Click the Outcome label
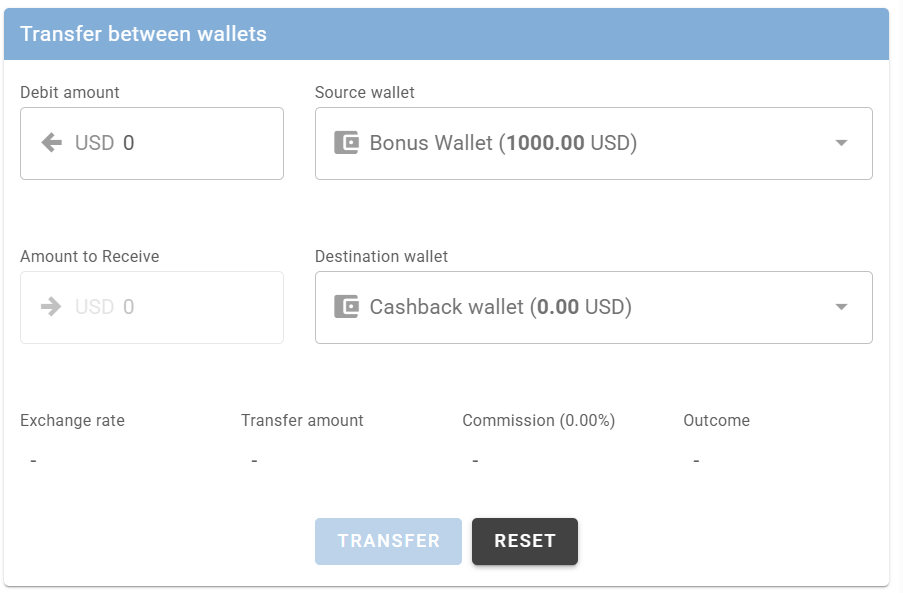This screenshot has width=903, height=593. click(716, 420)
